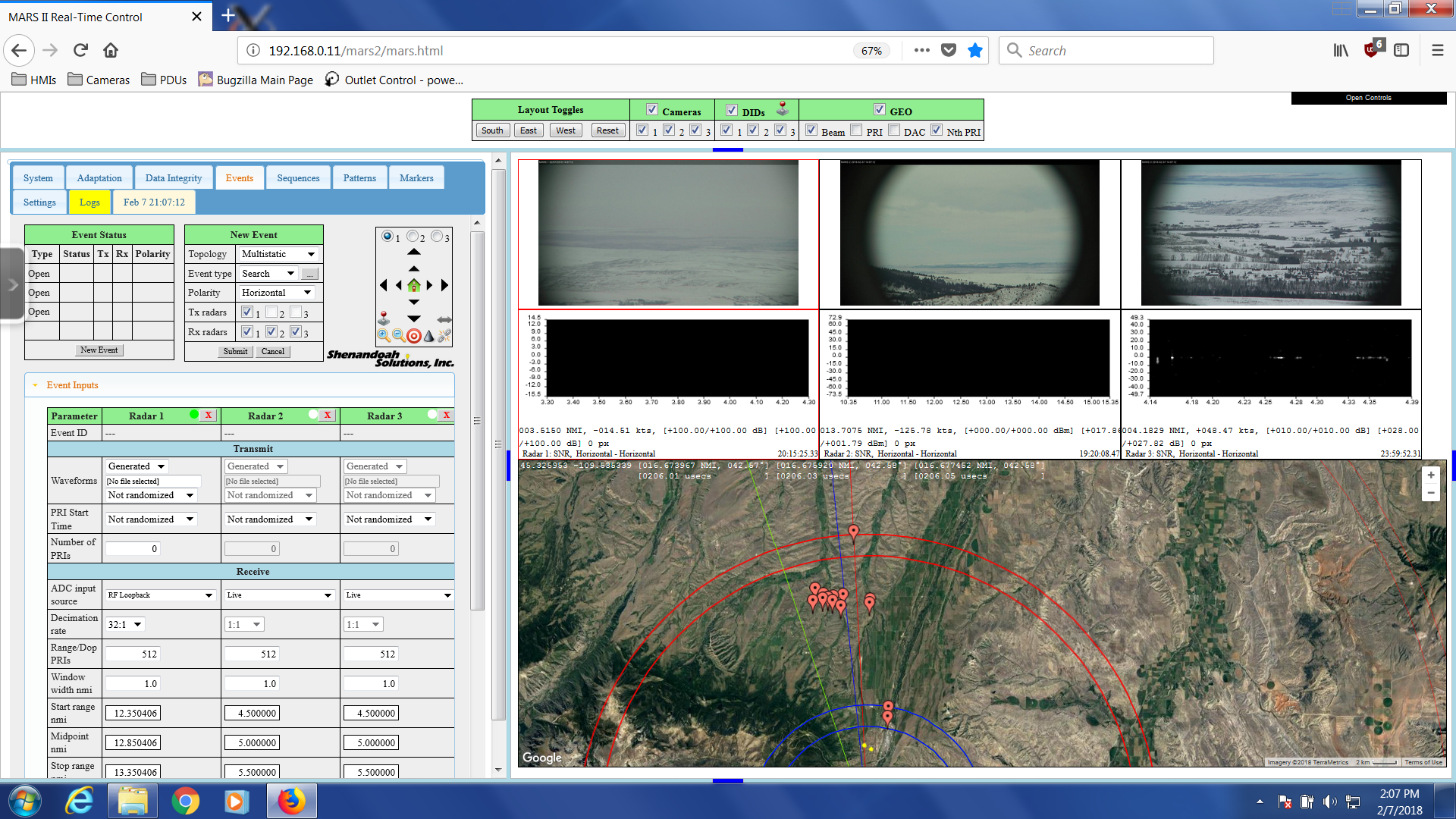Click the gray double-headed horizontal arrow icon
This screenshot has width=1456, height=819.
pyautogui.click(x=444, y=319)
